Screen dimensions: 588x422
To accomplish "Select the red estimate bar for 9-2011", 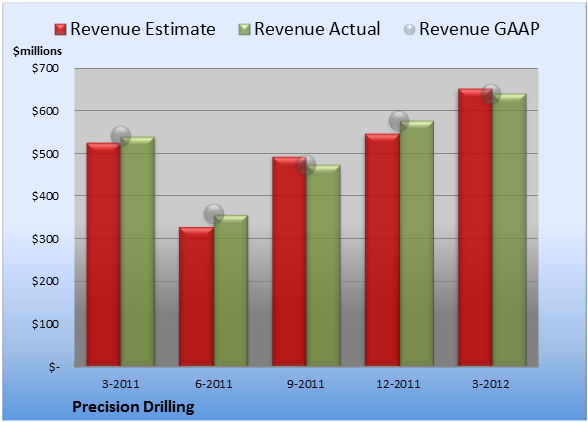I will coord(289,261).
